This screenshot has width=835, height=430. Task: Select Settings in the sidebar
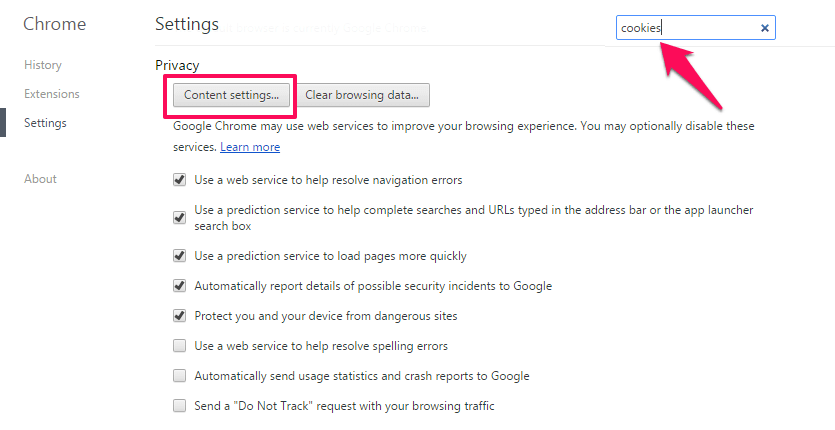(x=45, y=123)
